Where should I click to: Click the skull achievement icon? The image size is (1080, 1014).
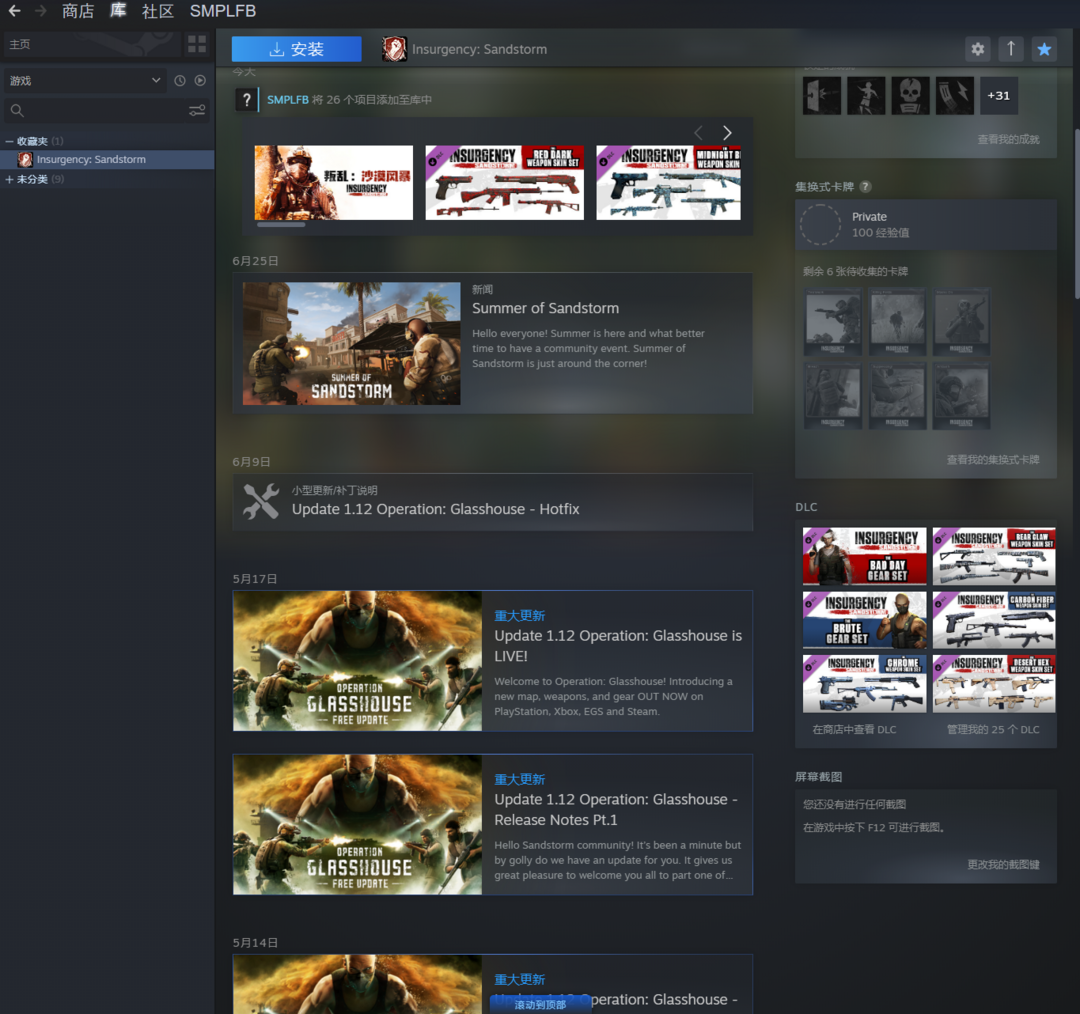coord(910,96)
